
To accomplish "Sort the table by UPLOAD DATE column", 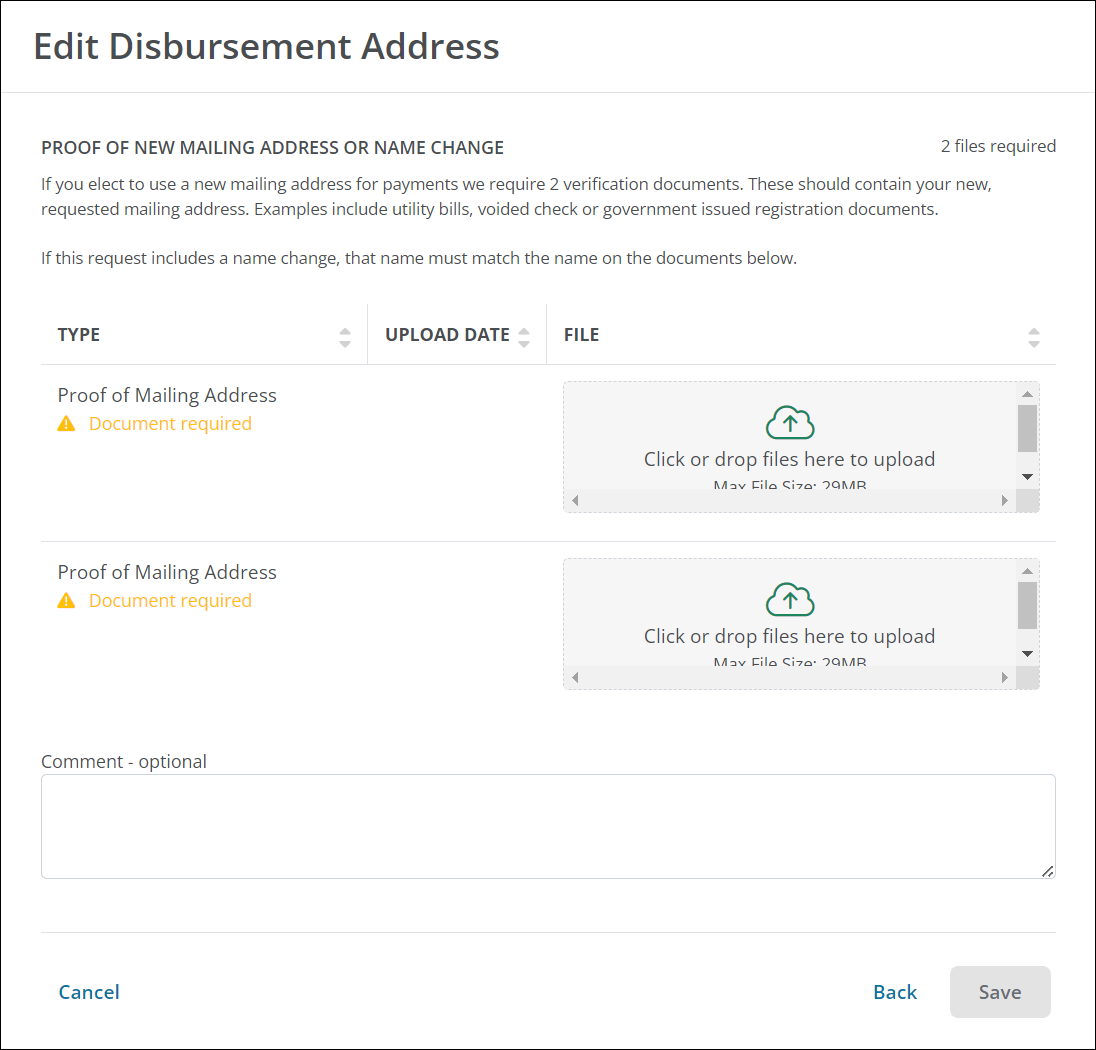I will tap(524, 337).
